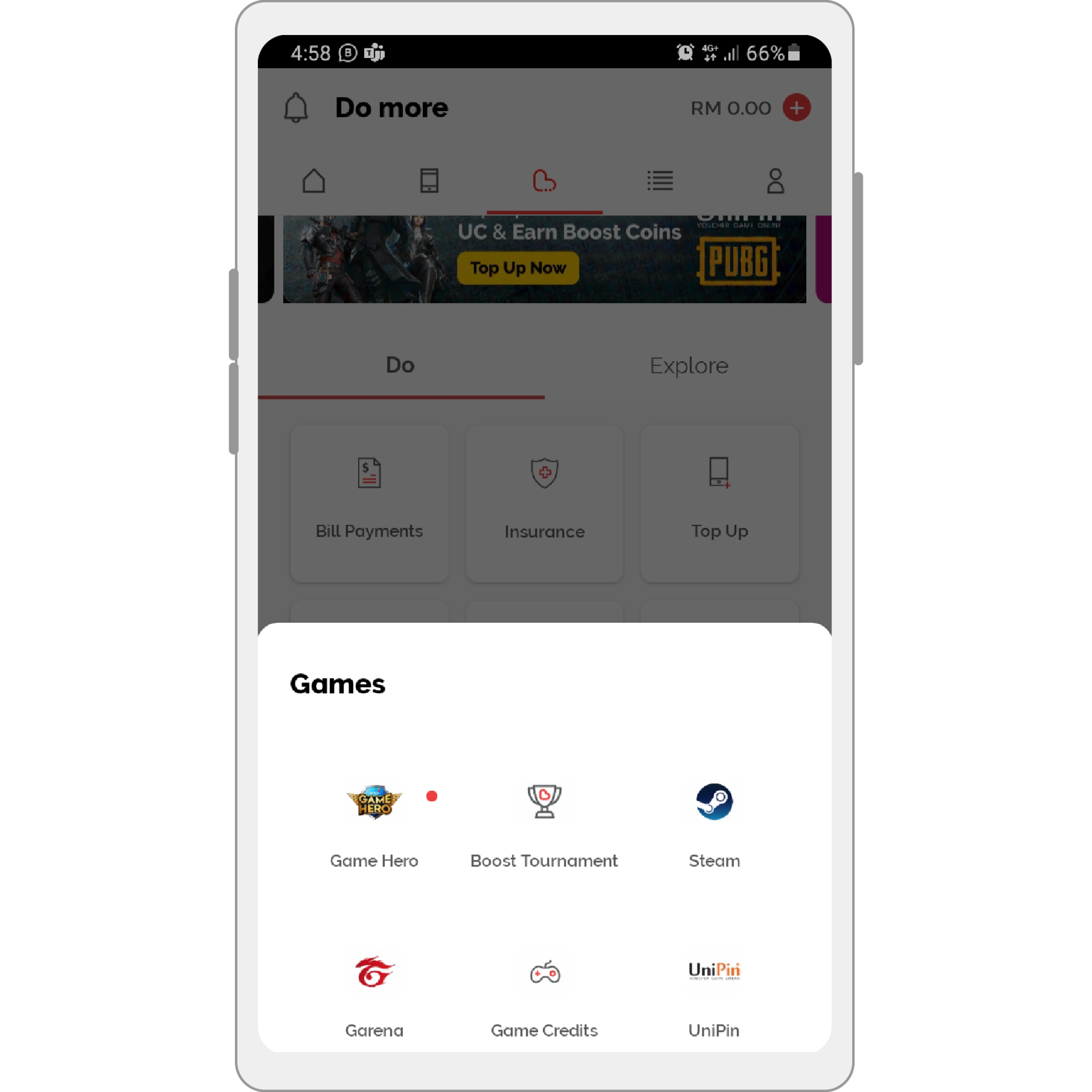Select Garena gaming platform

click(x=373, y=990)
